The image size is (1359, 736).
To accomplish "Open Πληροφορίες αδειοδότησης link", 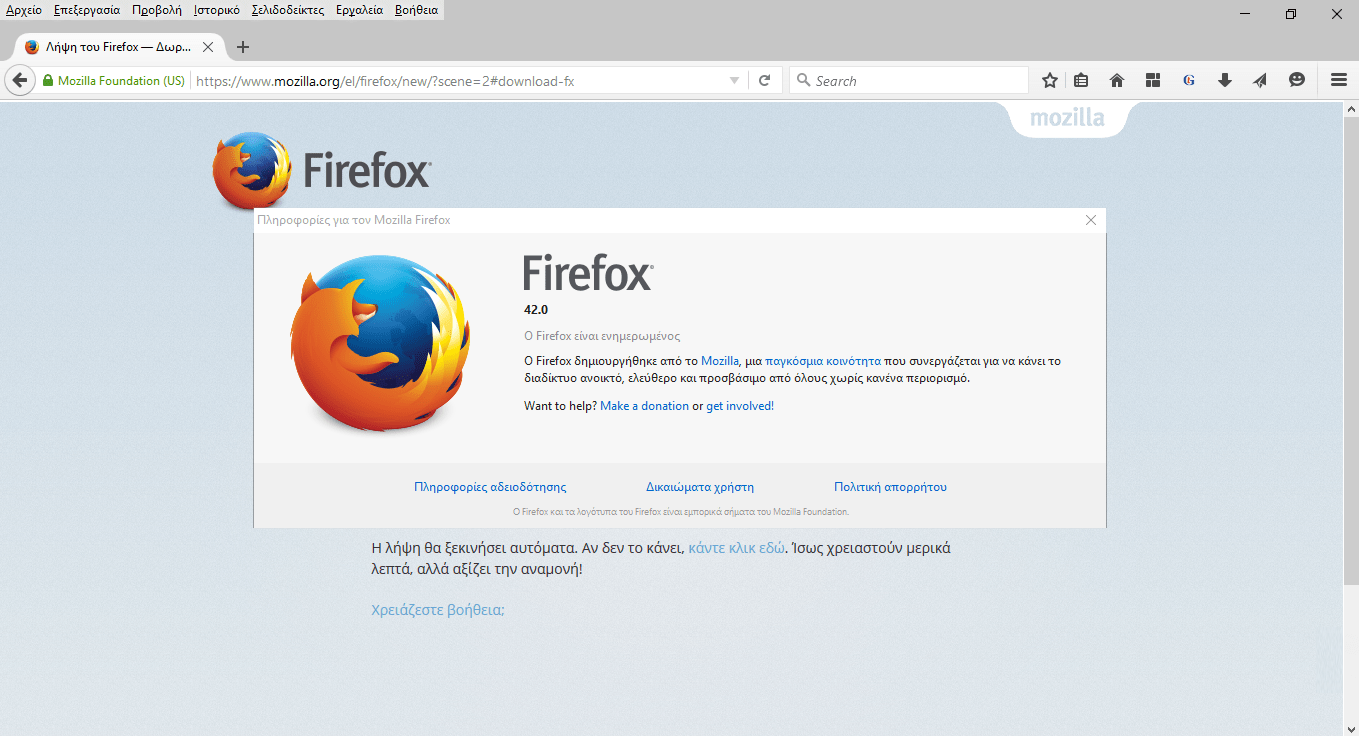I will pos(490,487).
